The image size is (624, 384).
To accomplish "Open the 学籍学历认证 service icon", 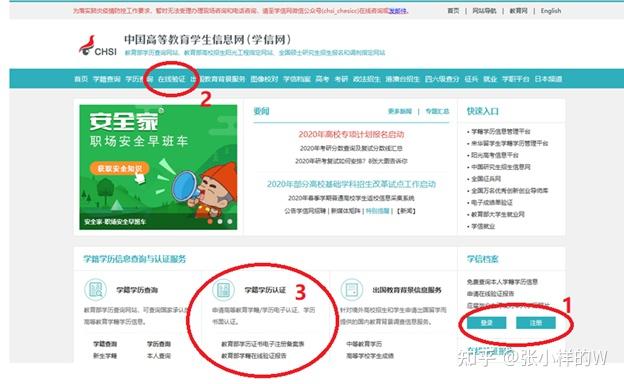I will pos(223,289).
